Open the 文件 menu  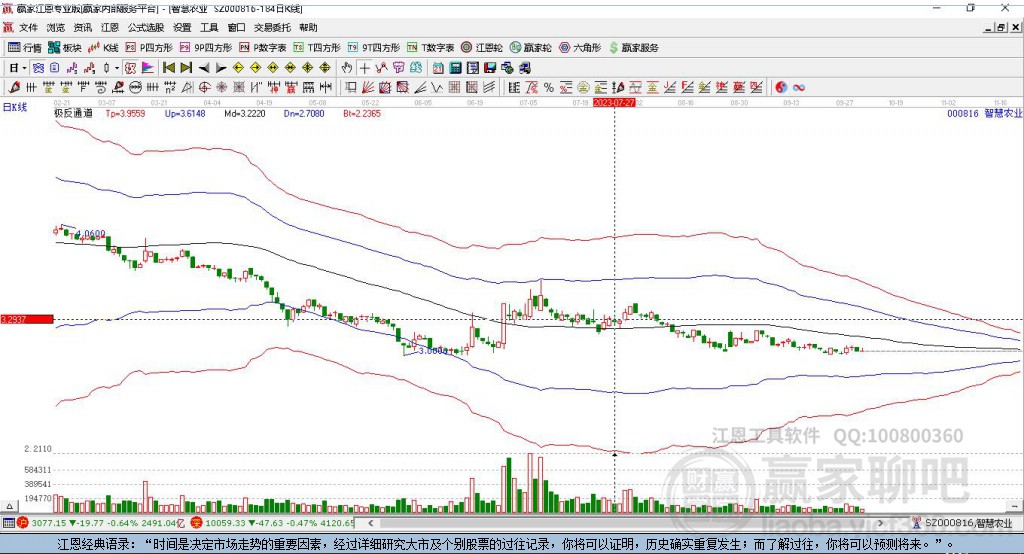pyautogui.click(x=28, y=27)
